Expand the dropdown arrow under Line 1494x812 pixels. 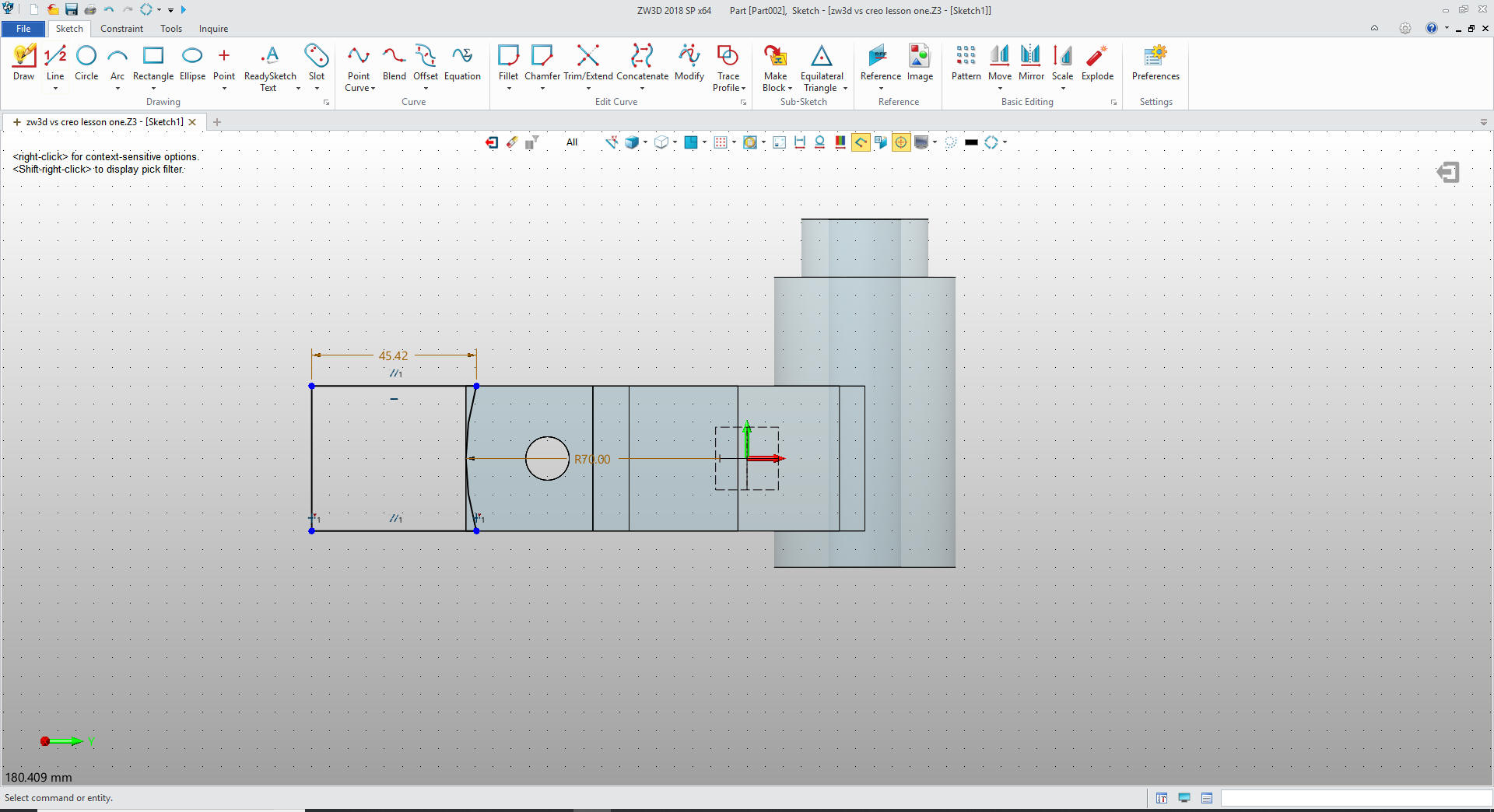pos(55,89)
